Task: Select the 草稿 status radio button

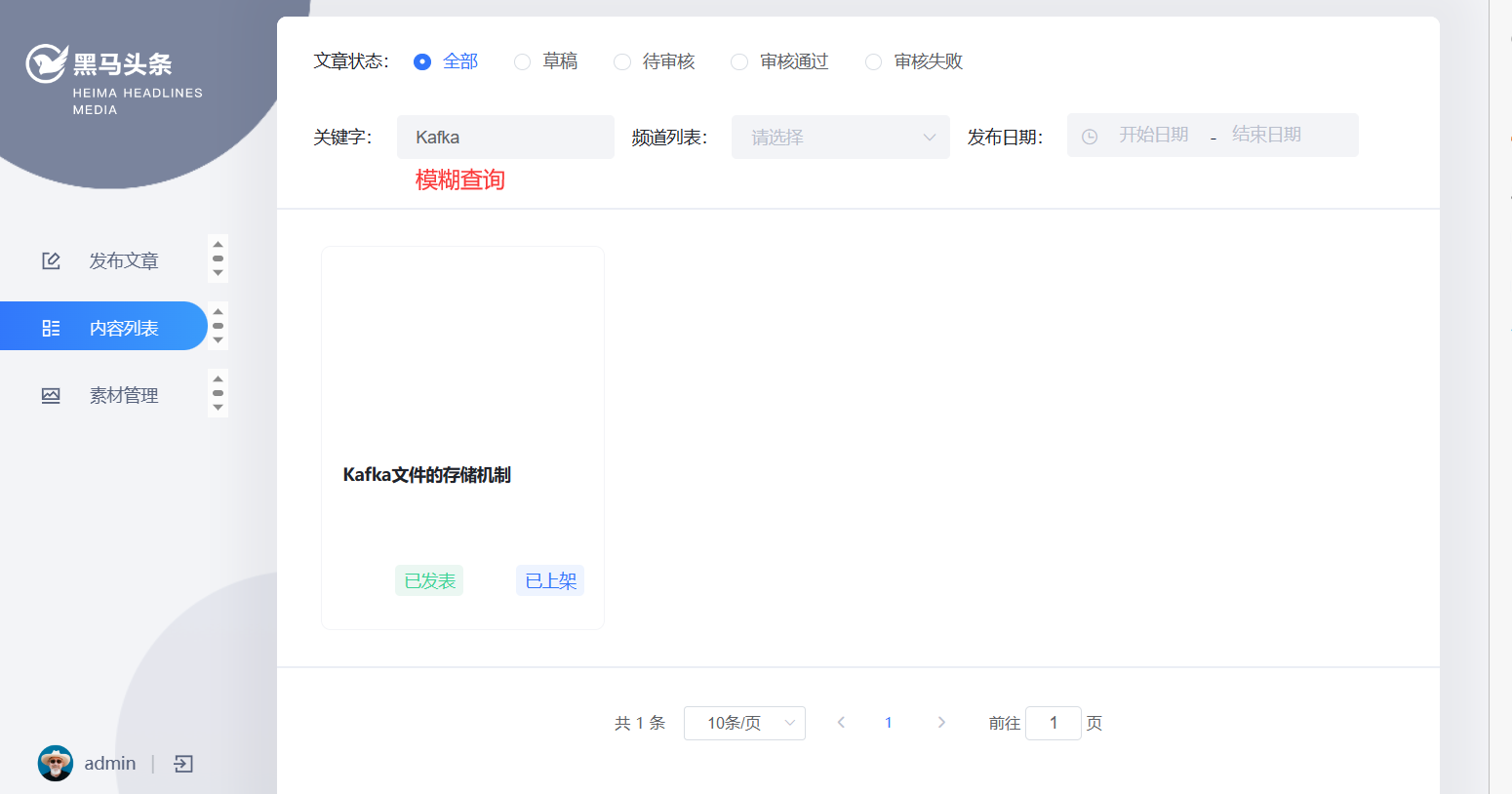Action: click(x=523, y=61)
